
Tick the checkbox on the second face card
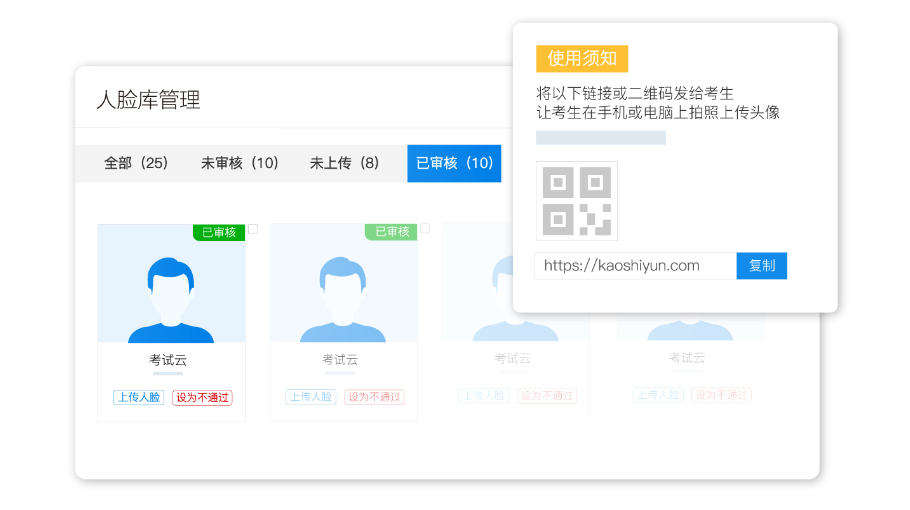425,229
